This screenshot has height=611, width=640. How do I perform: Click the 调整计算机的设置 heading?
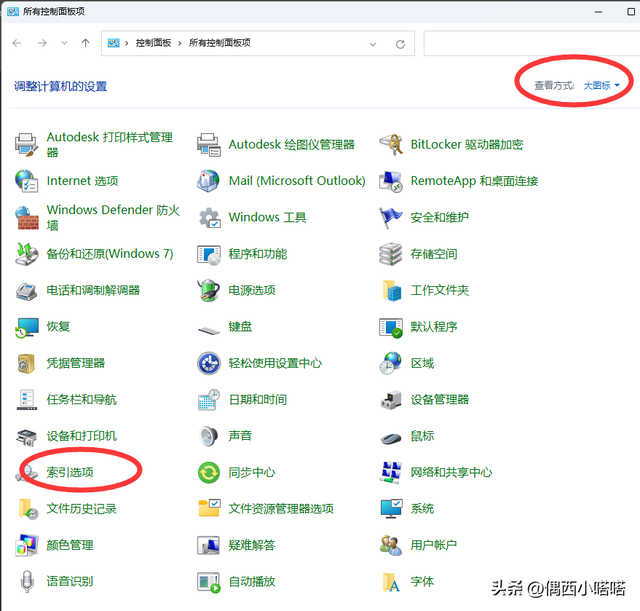[x=60, y=87]
